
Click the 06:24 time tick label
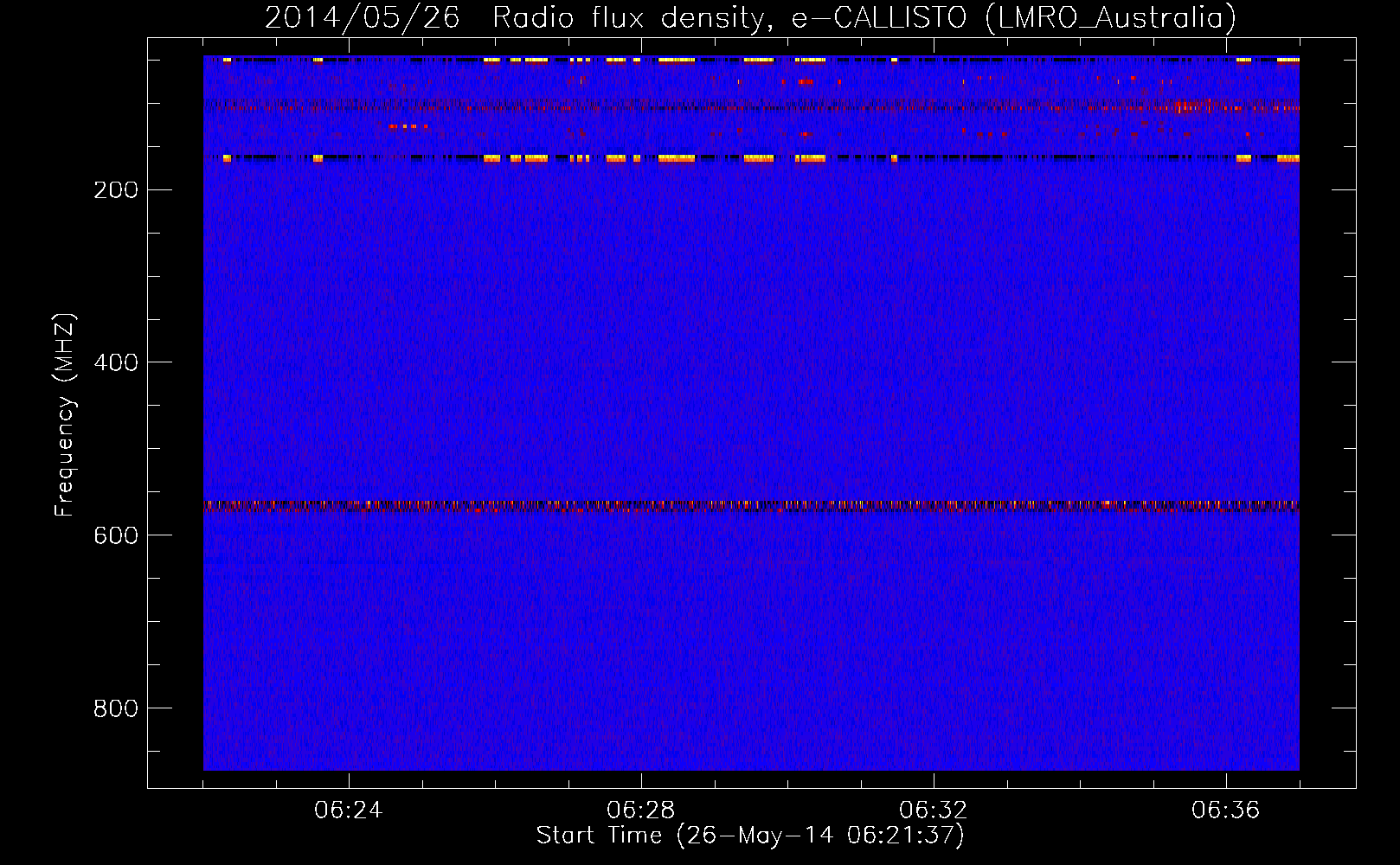(x=349, y=811)
